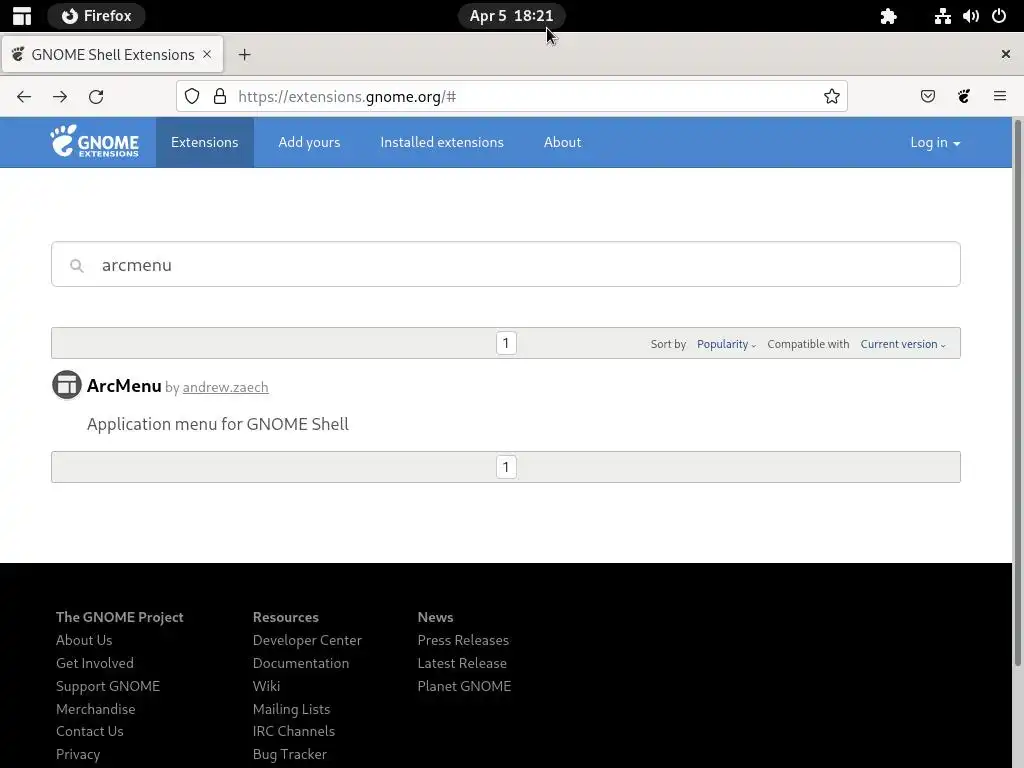The height and width of the screenshot is (768, 1024).
Task: Open Latest Release footer link
Action: [x=462, y=663]
